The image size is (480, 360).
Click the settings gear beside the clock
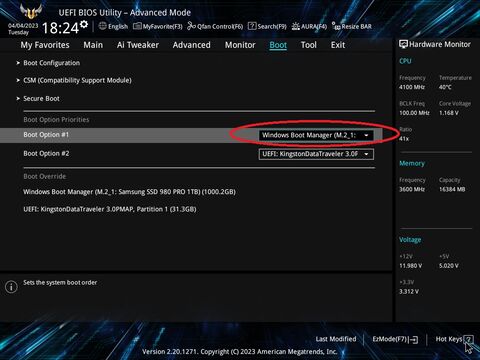(x=84, y=24)
